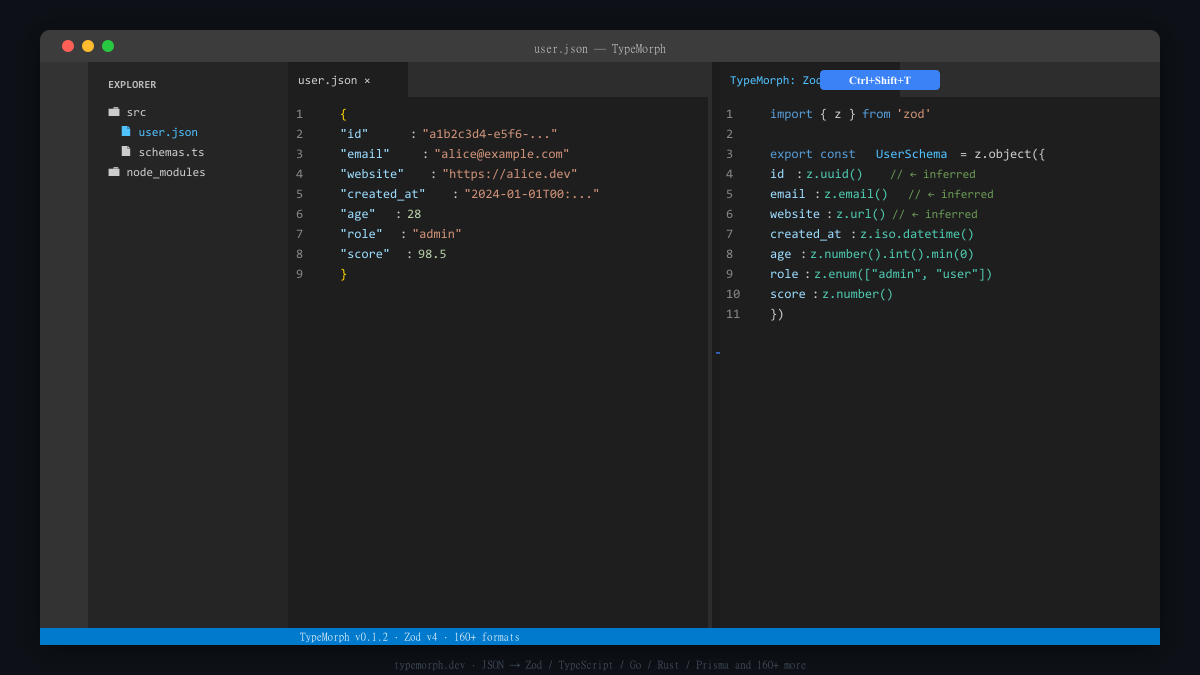The height and width of the screenshot is (675, 1200).
Task: Click the yellow minimize window button
Action: [88, 46]
